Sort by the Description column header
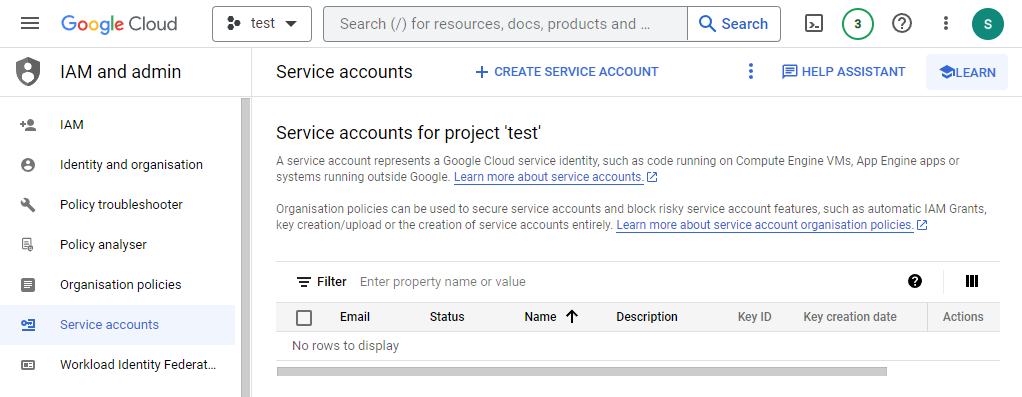 click(647, 317)
